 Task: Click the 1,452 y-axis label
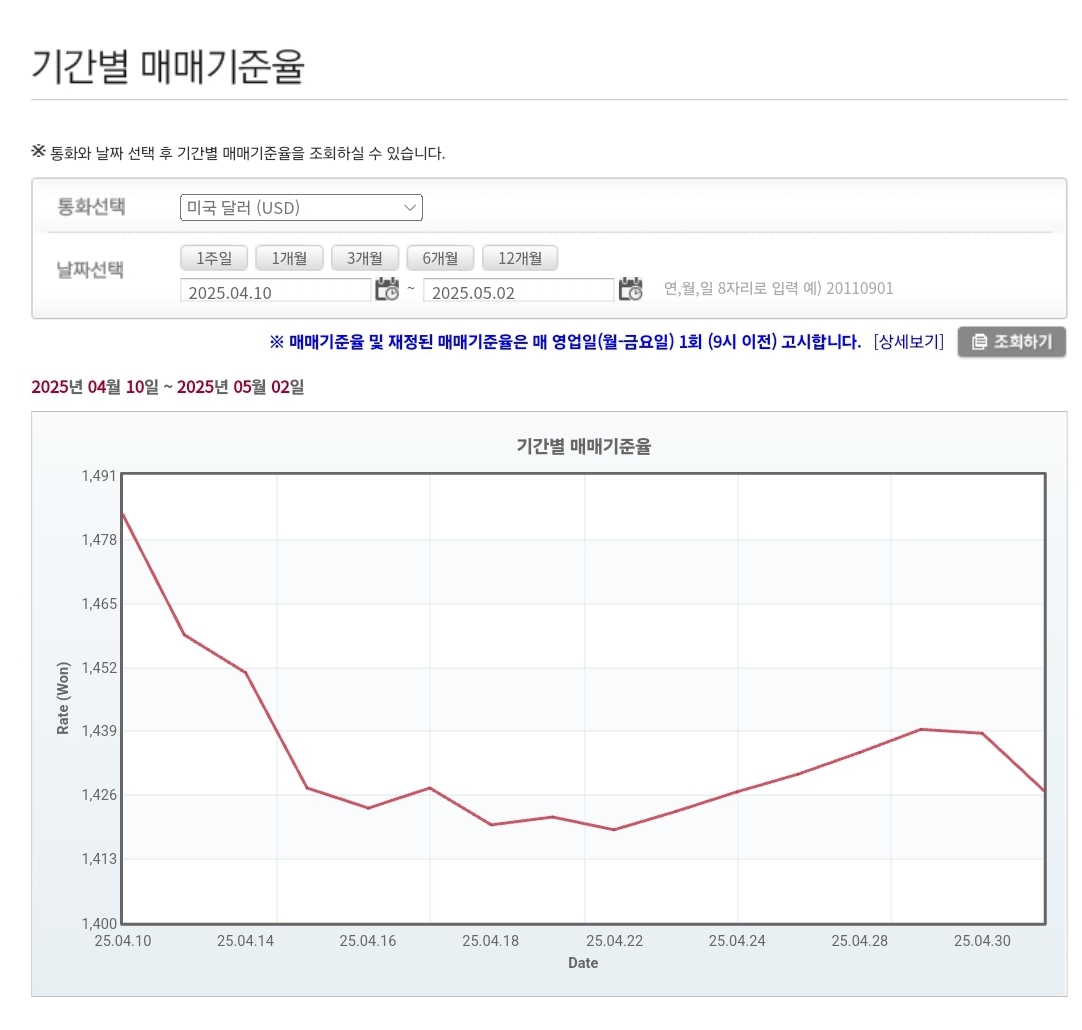[99, 668]
